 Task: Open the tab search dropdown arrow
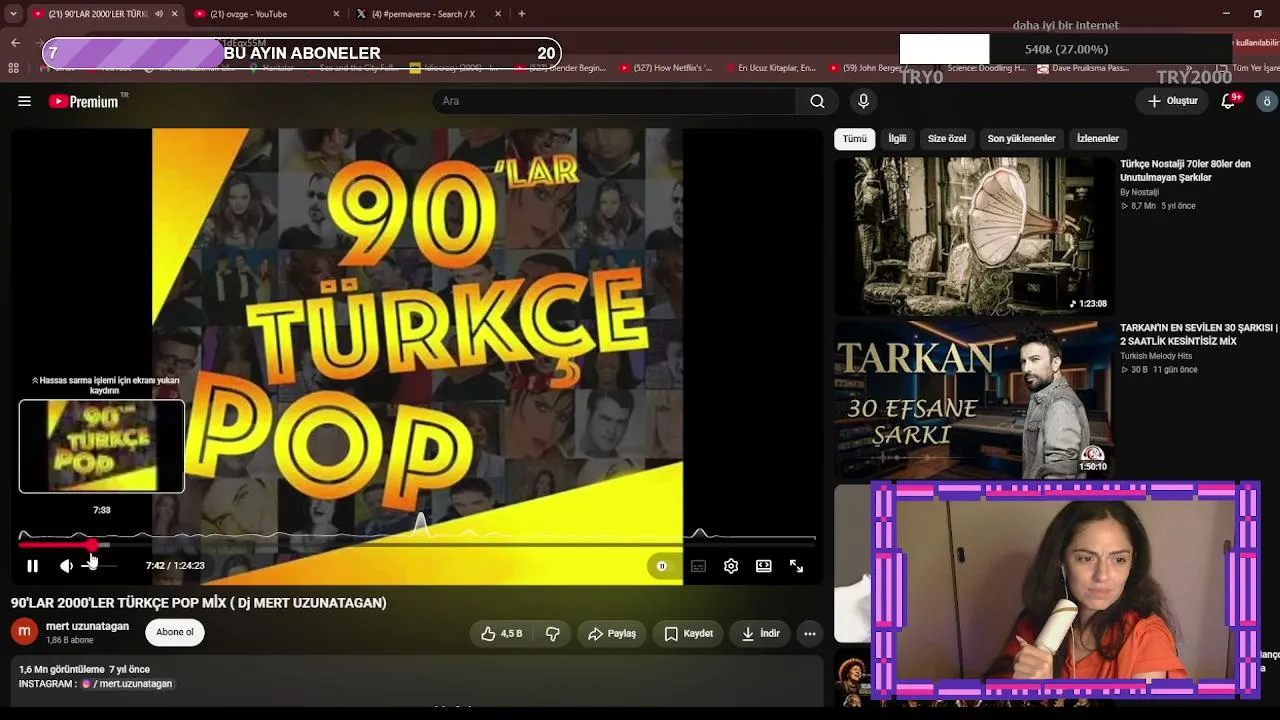point(13,14)
